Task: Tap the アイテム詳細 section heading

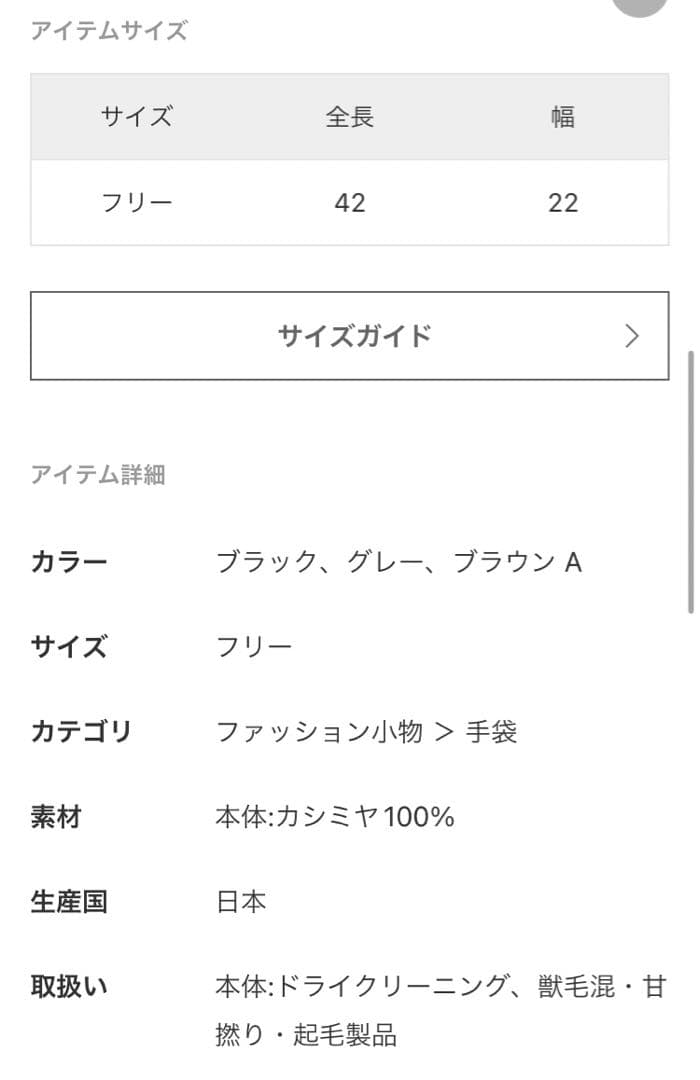Action: tap(101, 476)
